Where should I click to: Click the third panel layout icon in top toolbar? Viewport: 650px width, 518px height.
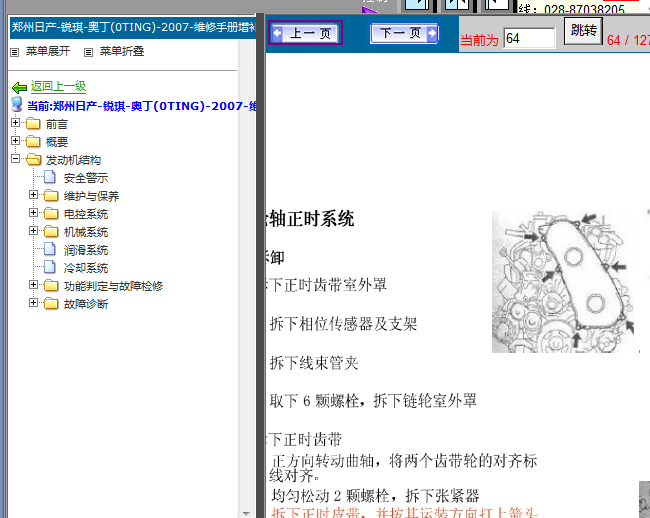coord(497,5)
